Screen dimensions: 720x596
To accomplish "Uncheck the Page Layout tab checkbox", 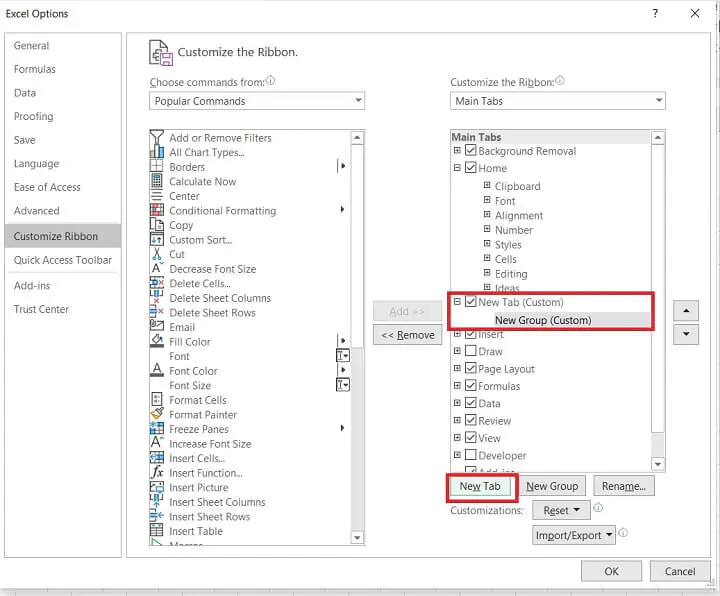I will pyautogui.click(x=471, y=368).
